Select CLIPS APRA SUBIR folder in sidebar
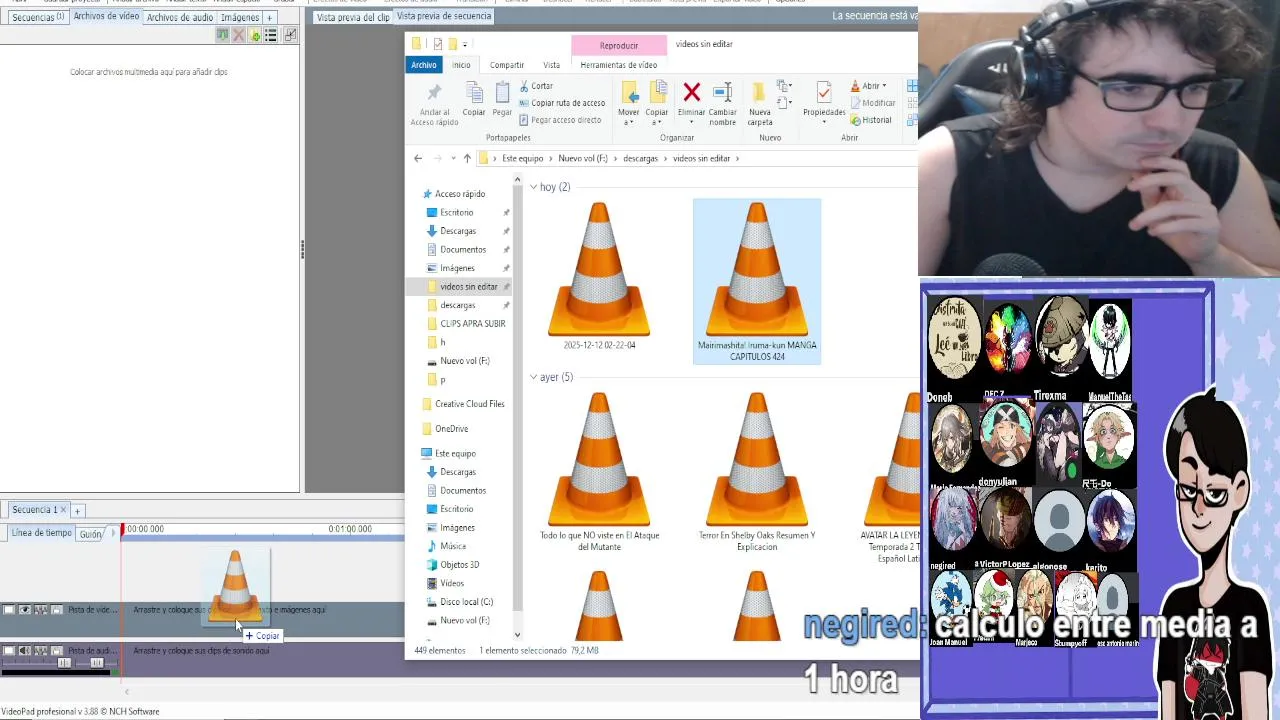Viewport: 1280px width, 720px height. [x=465, y=324]
